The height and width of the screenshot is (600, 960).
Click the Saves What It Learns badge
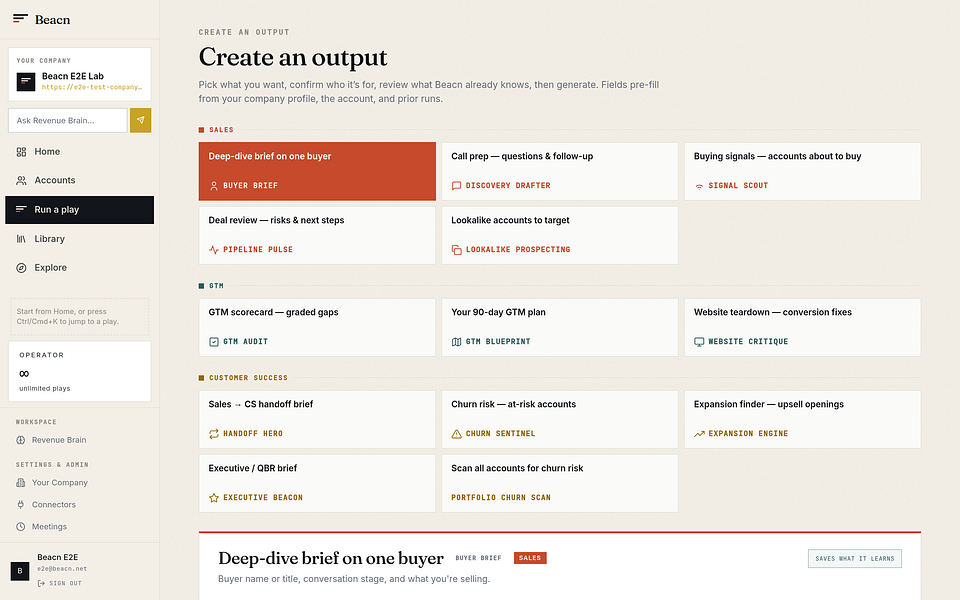[x=855, y=558]
